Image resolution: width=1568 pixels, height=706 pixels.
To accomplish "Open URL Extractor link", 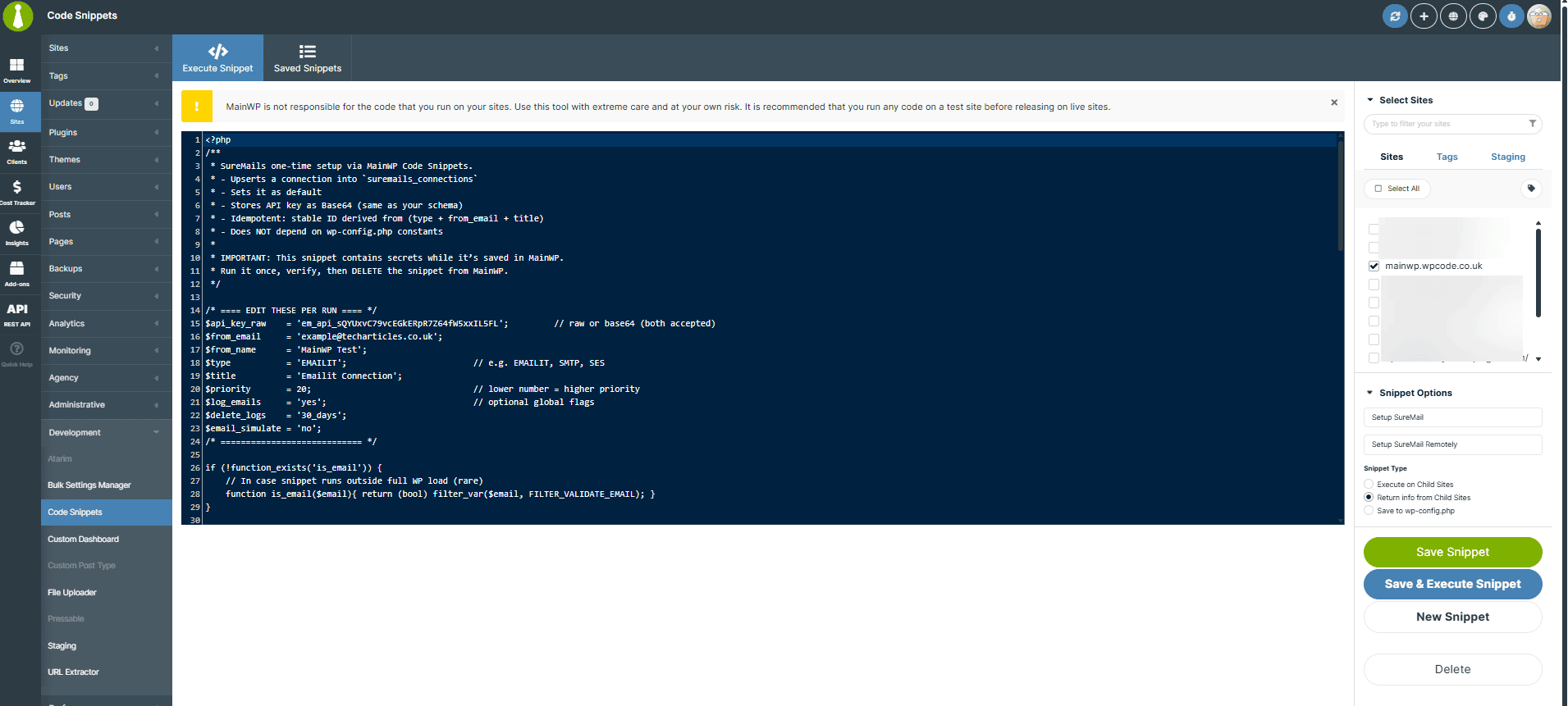I will pos(73,672).
